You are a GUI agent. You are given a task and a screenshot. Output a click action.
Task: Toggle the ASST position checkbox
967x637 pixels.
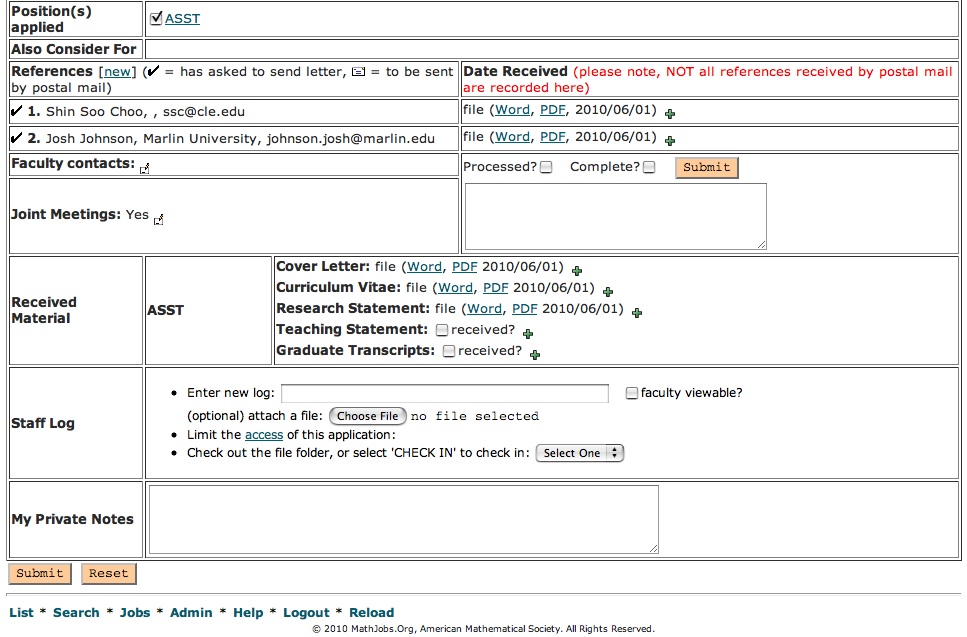[156, 18]
